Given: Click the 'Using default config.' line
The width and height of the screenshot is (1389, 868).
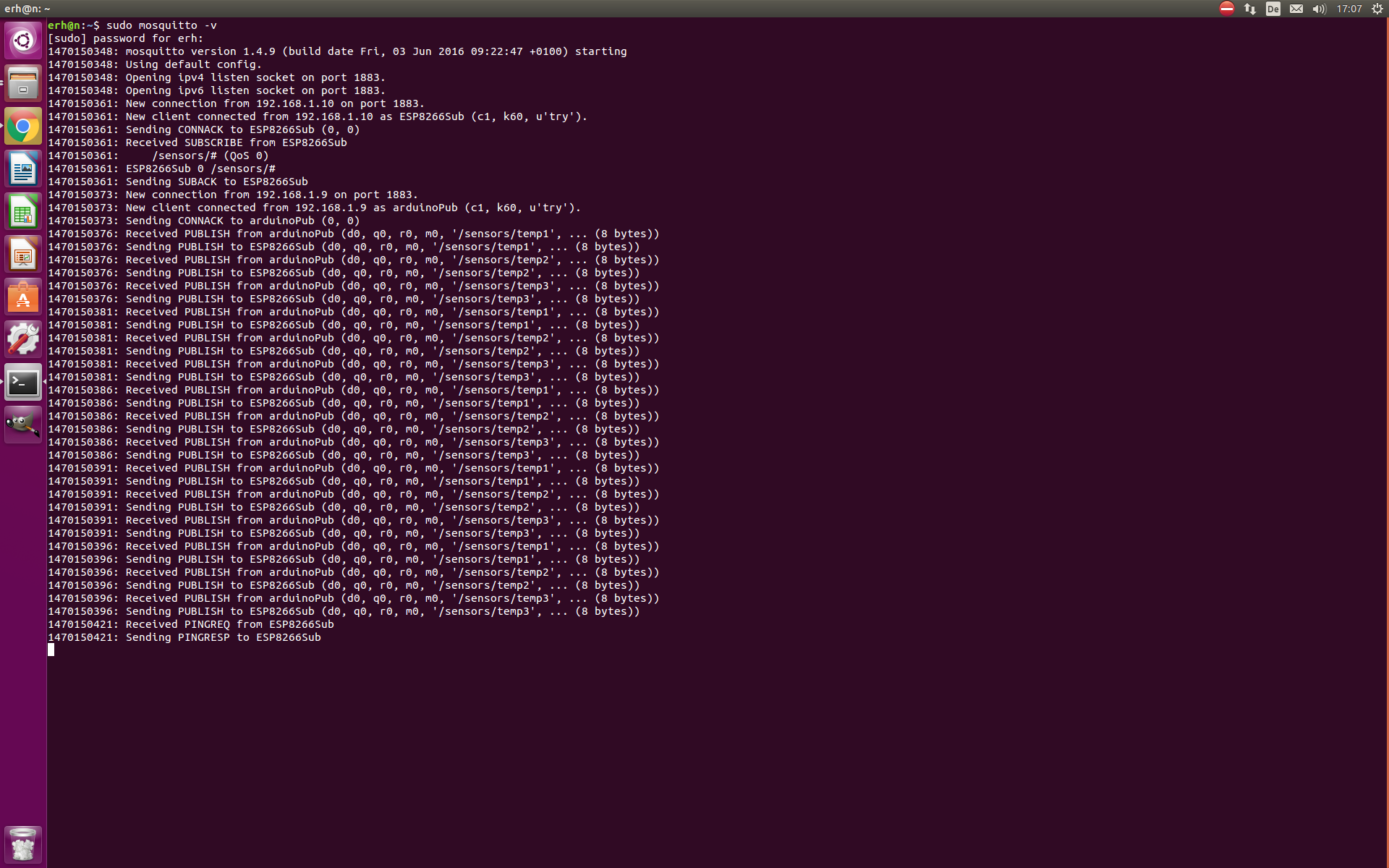Looking at the screenshot, I should 155,64.
